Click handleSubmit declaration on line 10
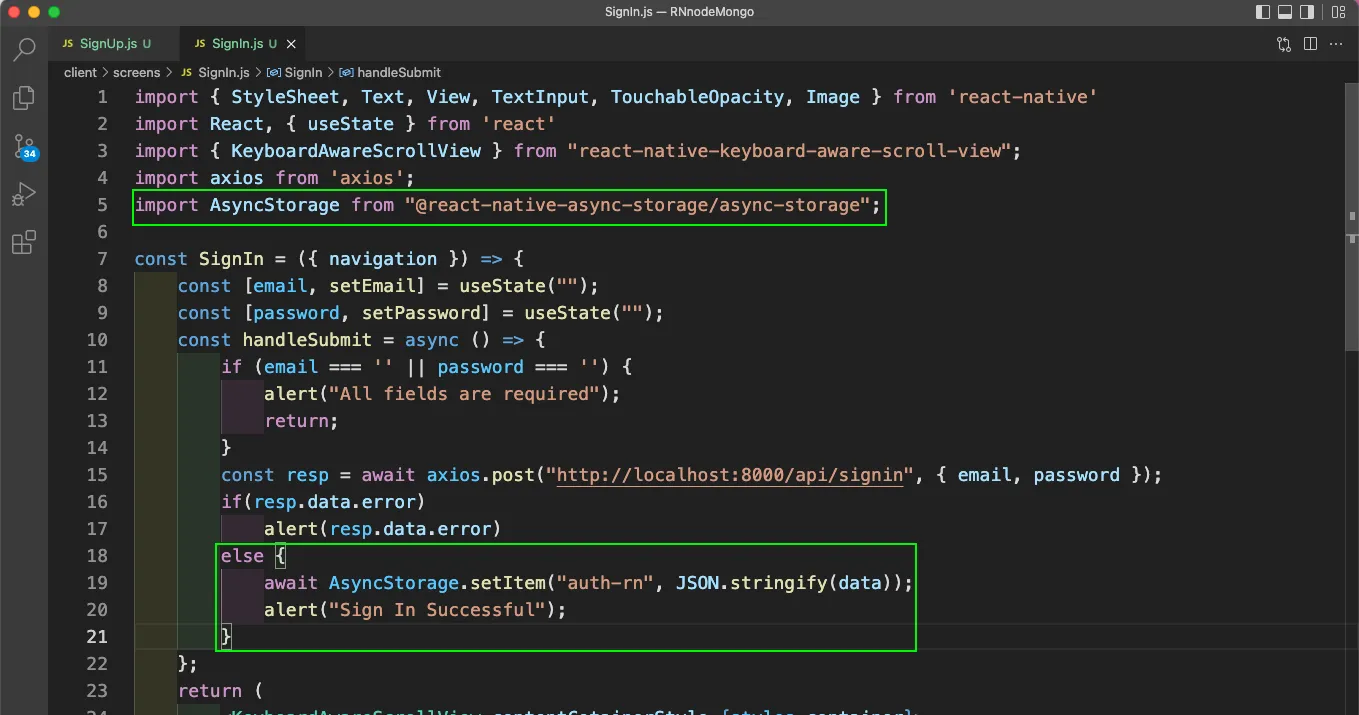This screenshot has height=715, width=1359. pos(307,340)
